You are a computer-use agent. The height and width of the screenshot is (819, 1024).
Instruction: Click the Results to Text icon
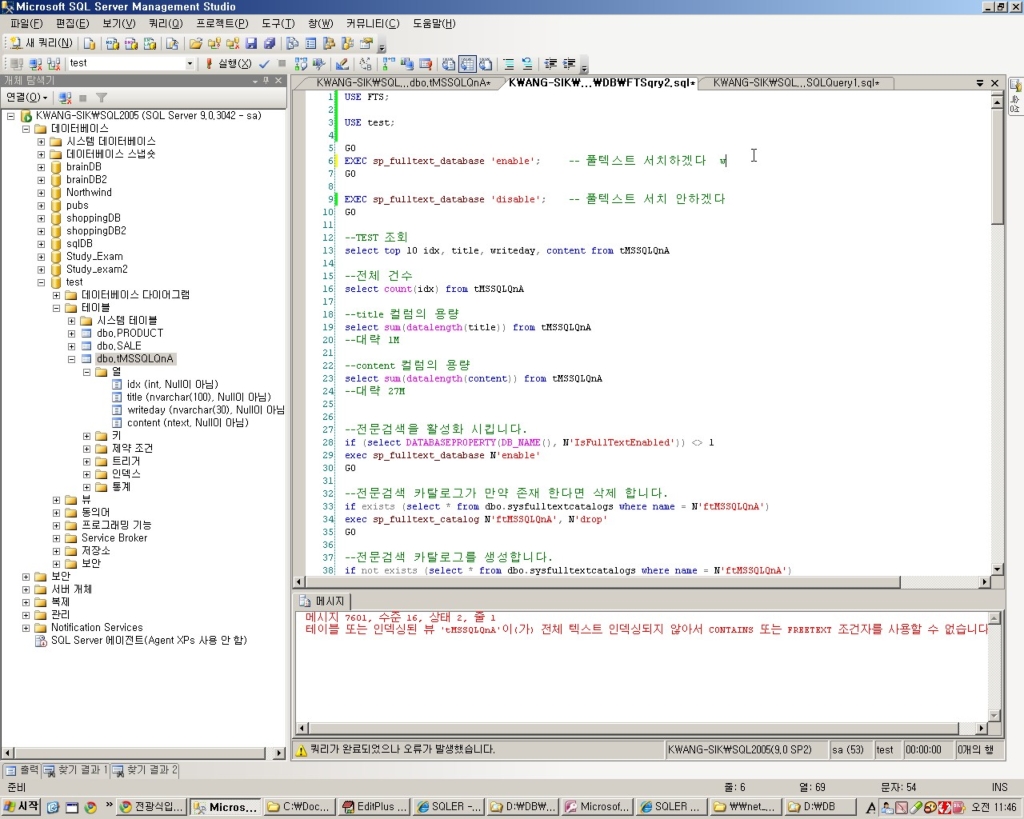click(x=449, y=63)
